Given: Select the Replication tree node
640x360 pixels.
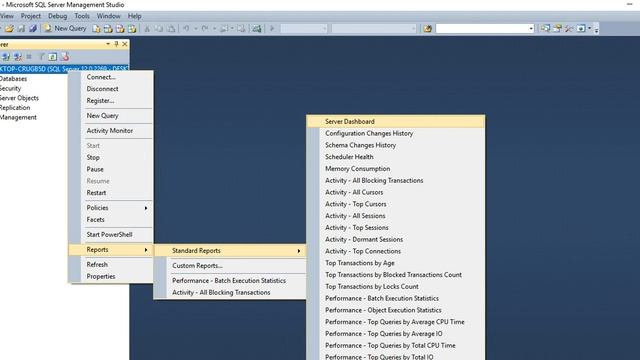Looking at the screenshot, I should 15,108.
